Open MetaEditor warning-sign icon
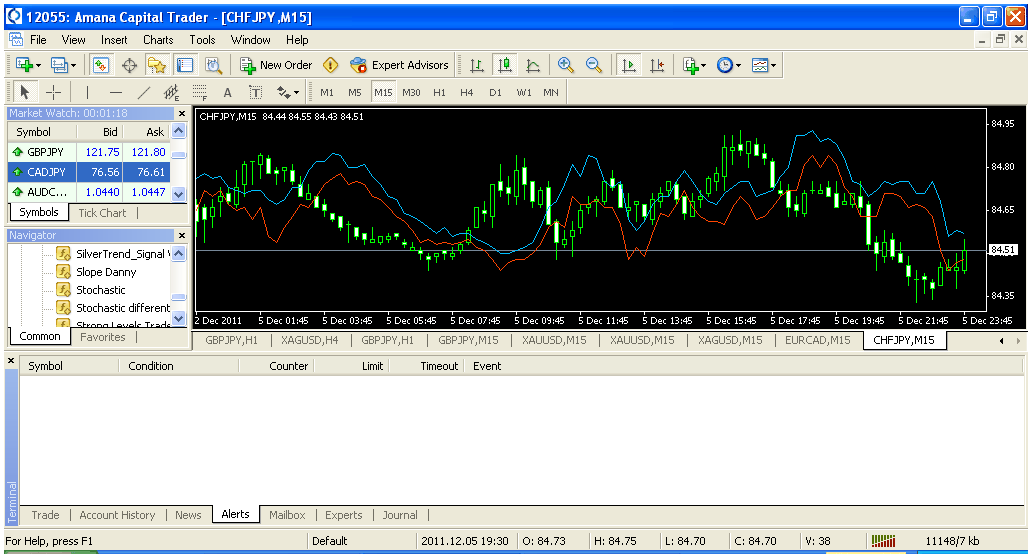The height and width of the screenshot is (554, 1032). tap(330, 65)
